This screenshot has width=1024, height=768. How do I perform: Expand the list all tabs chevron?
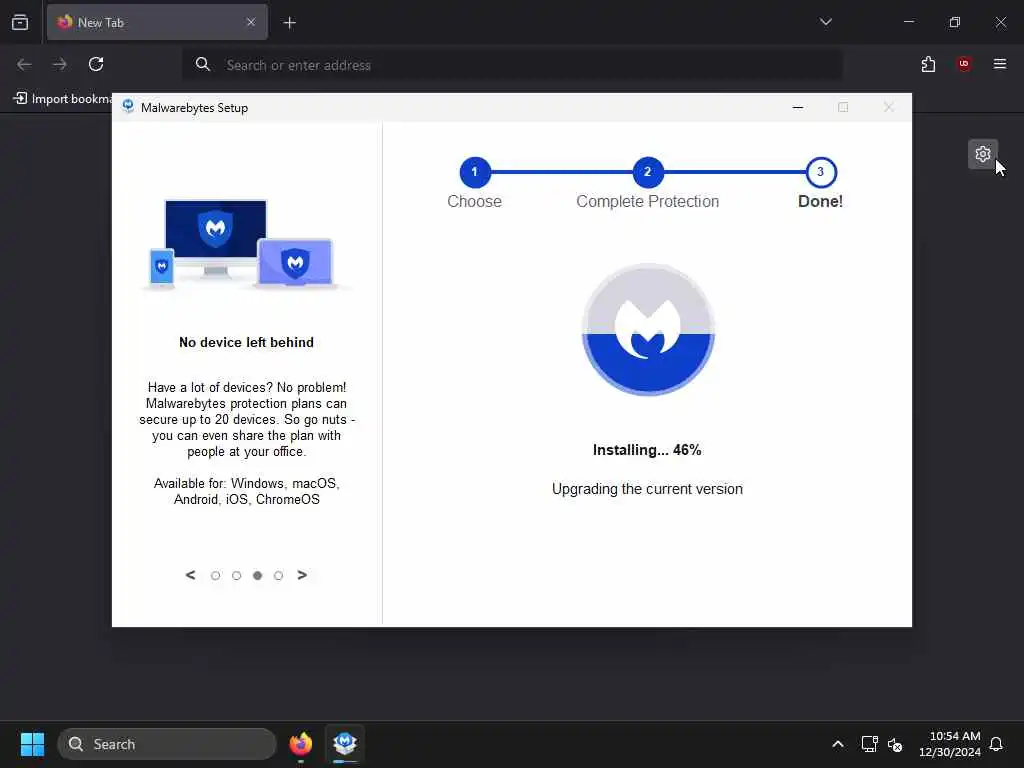(x=825, y=22)
